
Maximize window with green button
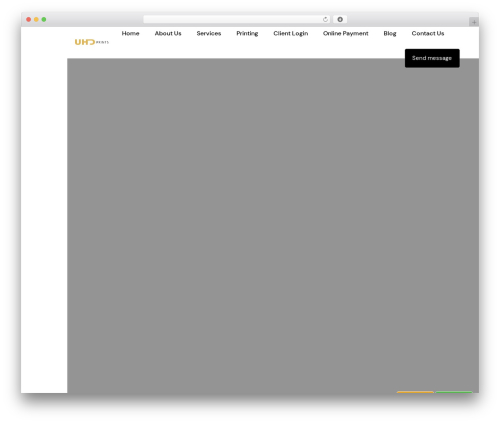click(x=44, y=19)
